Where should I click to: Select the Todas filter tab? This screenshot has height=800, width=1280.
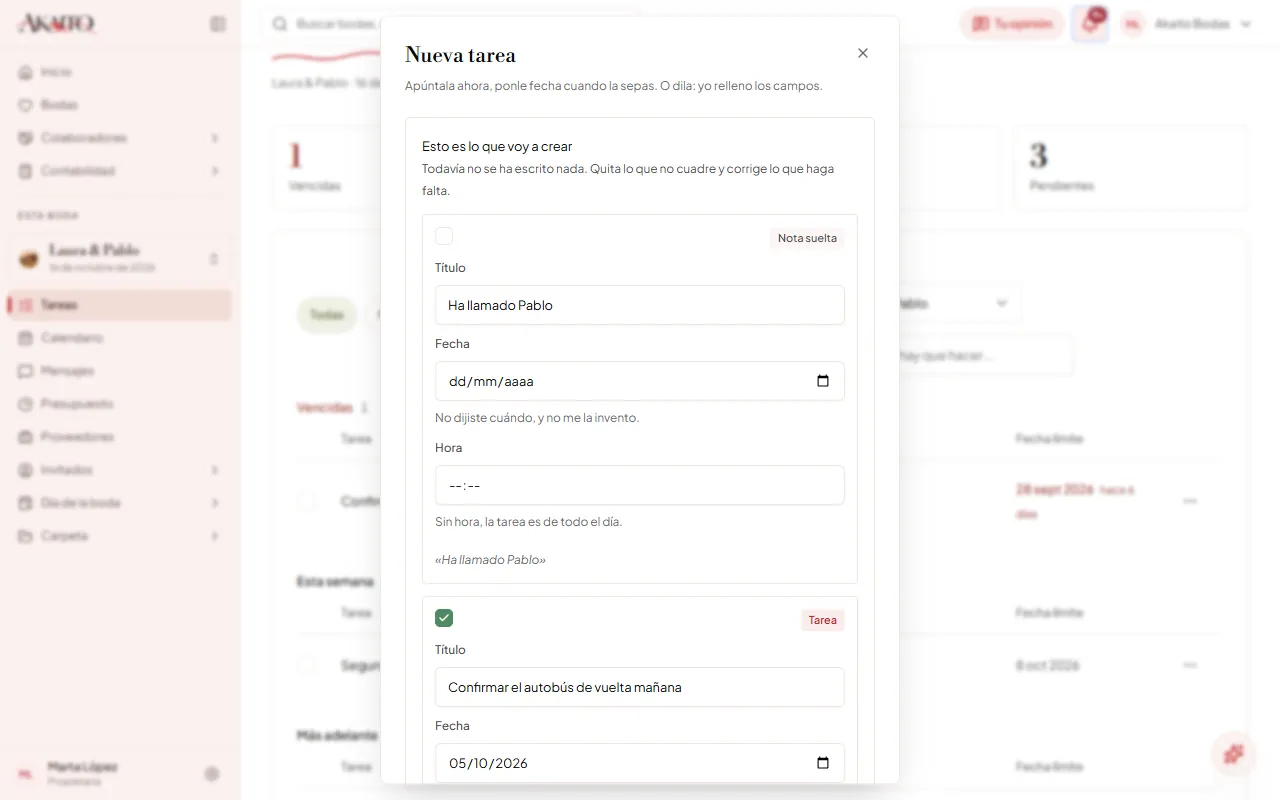point(326,314)
